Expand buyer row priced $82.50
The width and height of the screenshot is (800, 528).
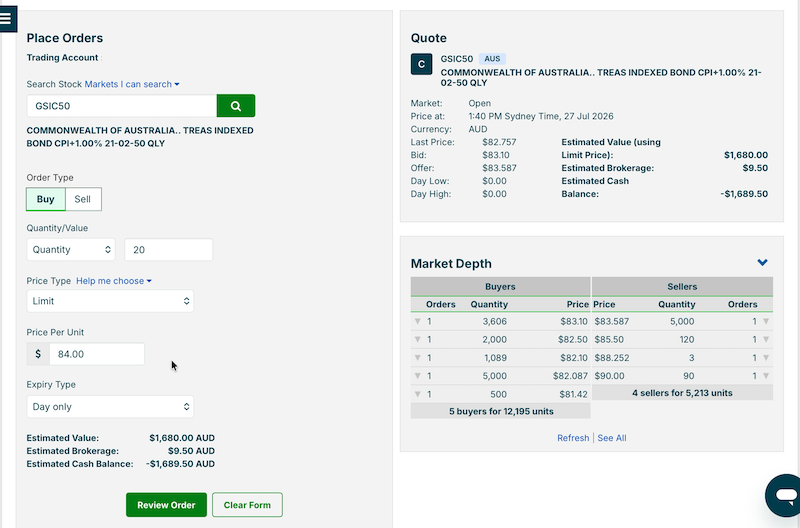tap(417, 339)
